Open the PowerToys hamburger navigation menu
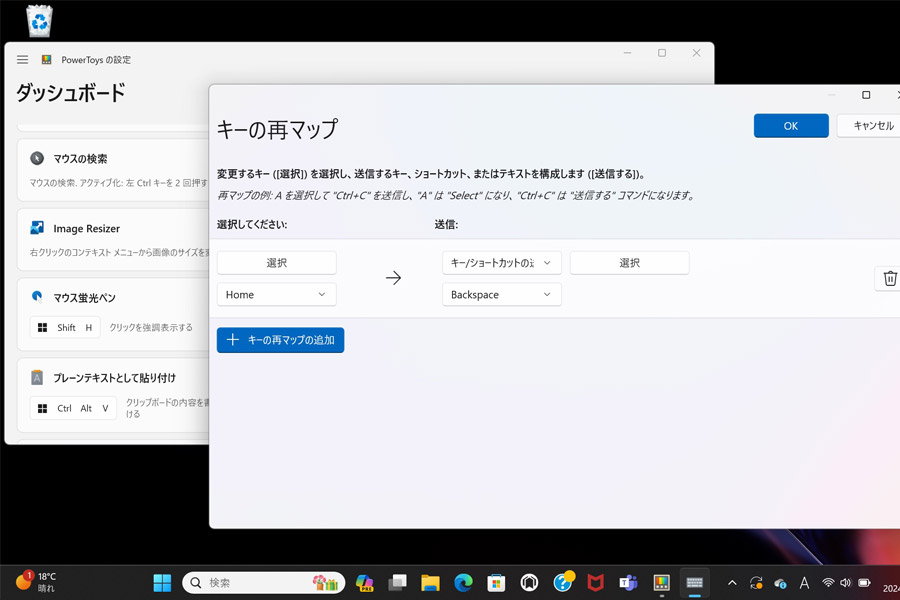Image resolution: width=900 pixels, height=600 pixels. tap(22, 60)
